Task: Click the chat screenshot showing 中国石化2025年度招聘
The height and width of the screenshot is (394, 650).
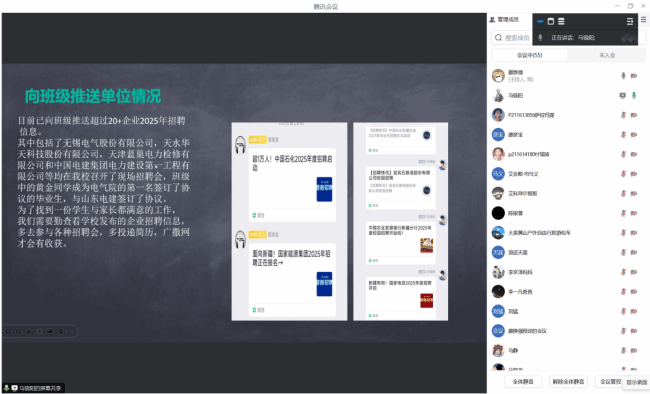Action: pyautogui.click(x=289, y=221)
